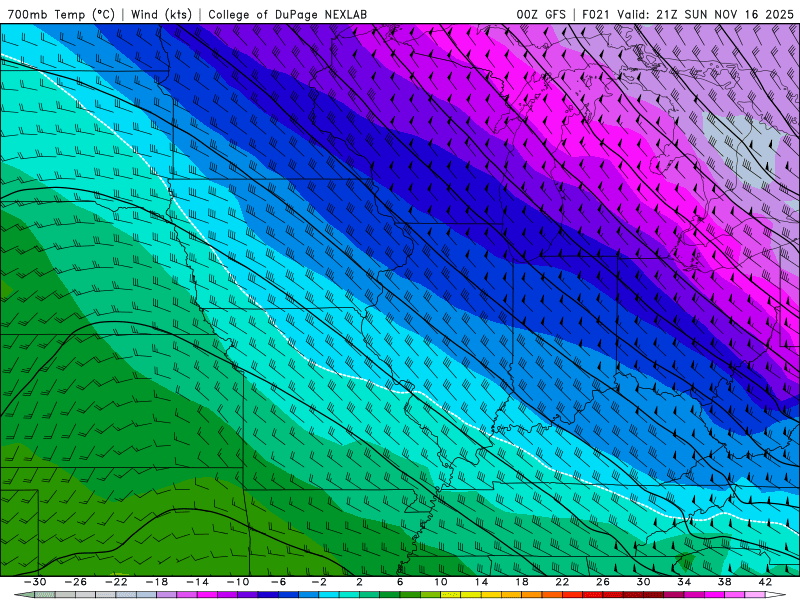This screenshot has width=800, height=600.
Task: Click the yellow dotted swatch below 10
Action: [x=451, y=595]
